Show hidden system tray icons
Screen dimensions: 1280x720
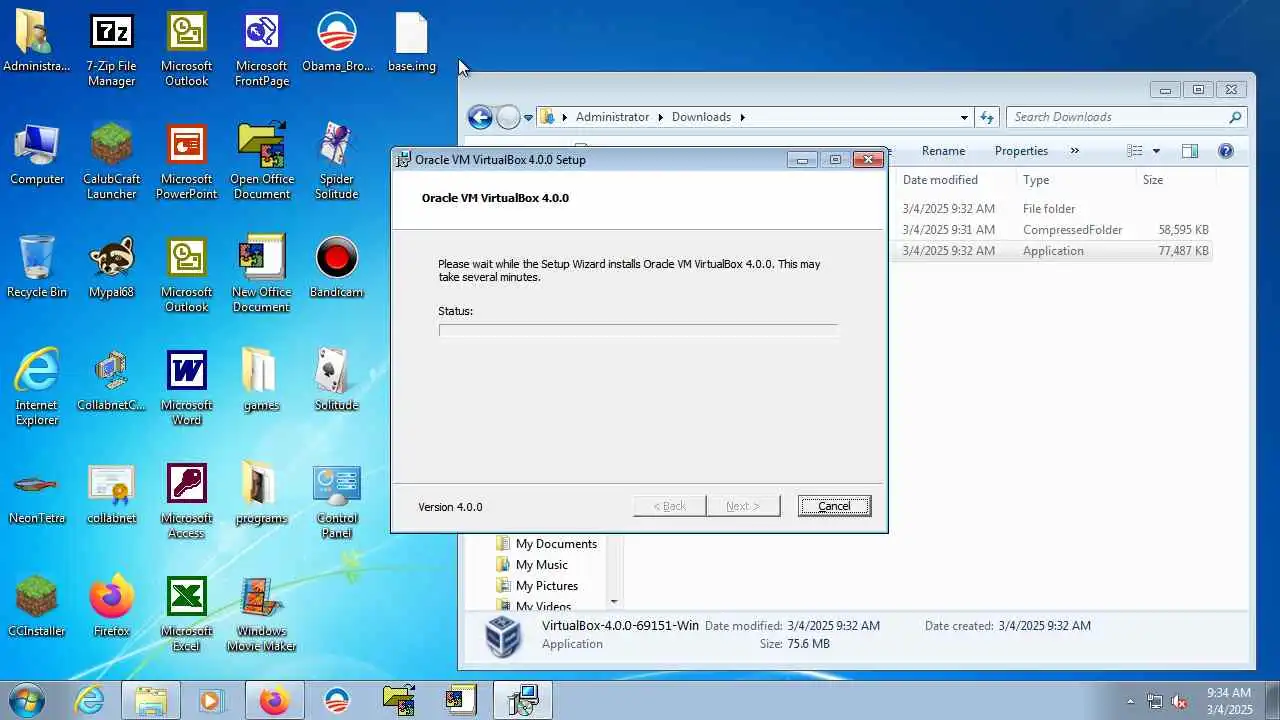click(1131, 701)
